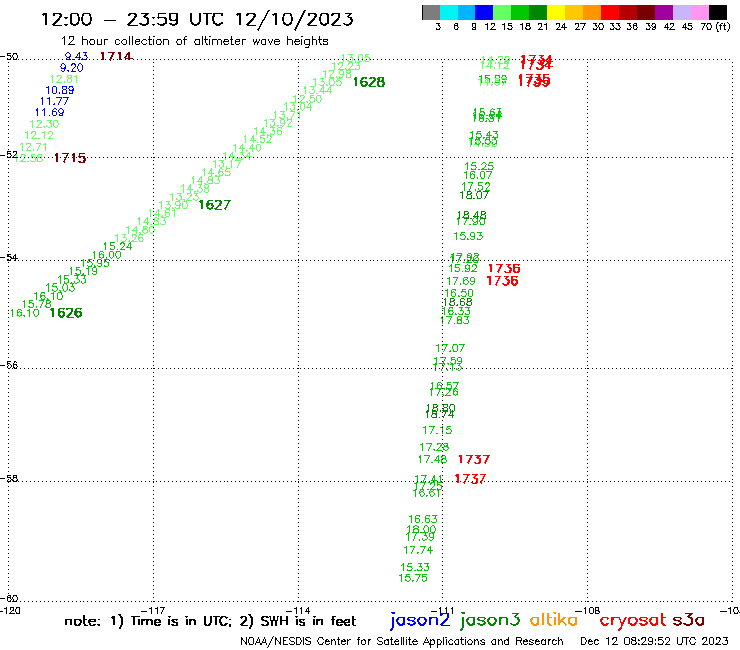Screen dimensions: 740x650
Task: Click the wave height value 15.75
Action: pyautogui.click(x=413, y=578)
